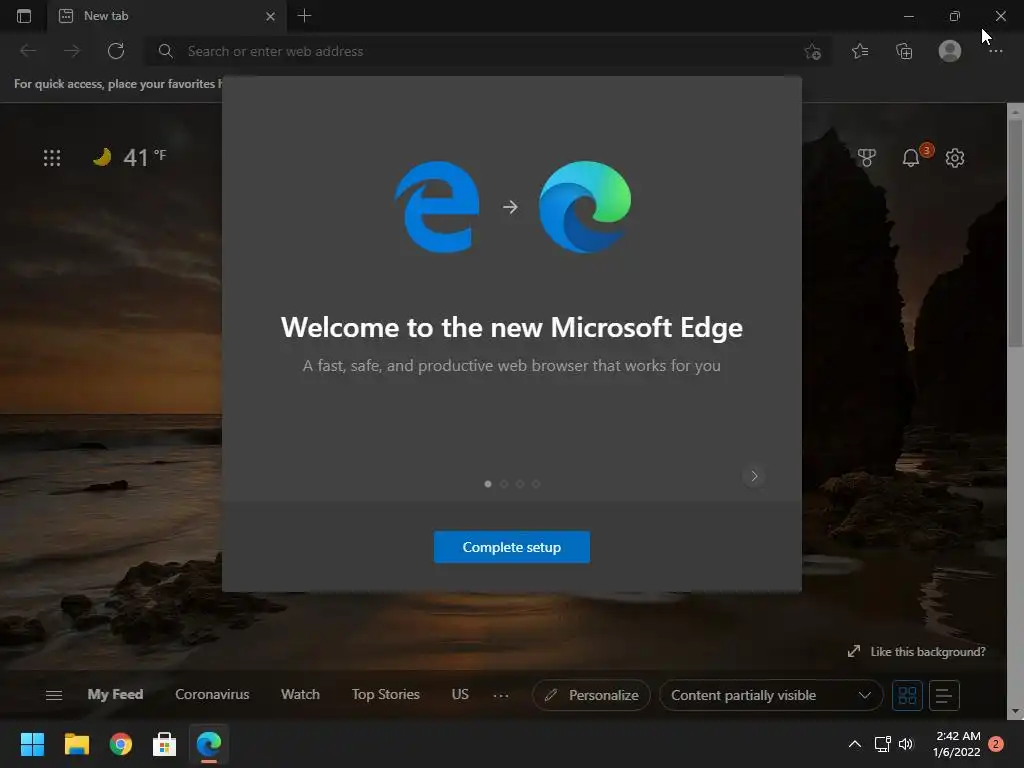Expand hidden system tray icons chevron

854,744
